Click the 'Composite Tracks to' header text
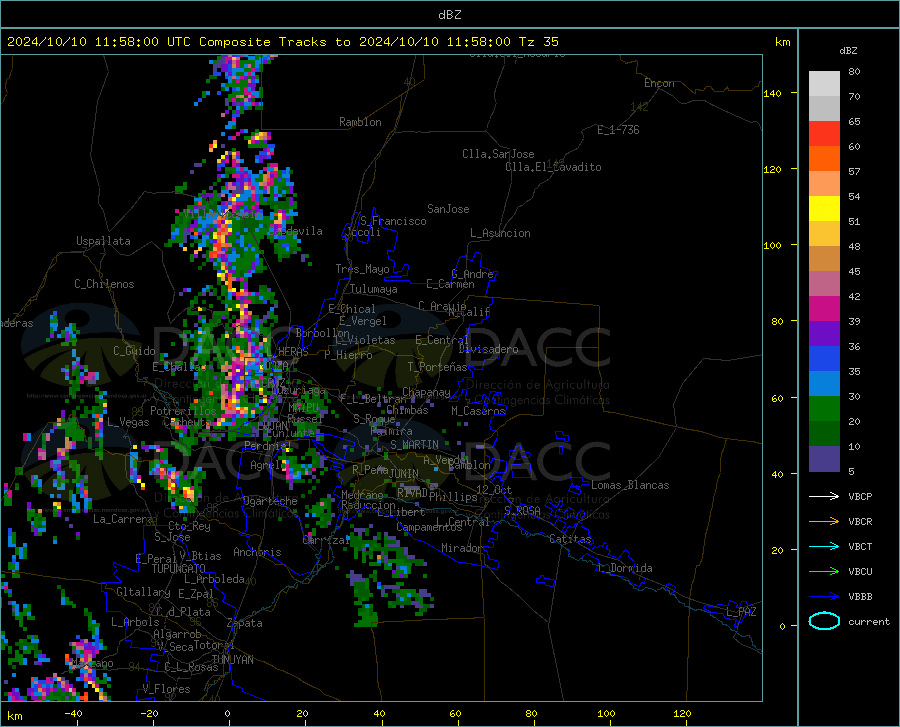Viewport: 900px width, 727px height. (274, 42)
